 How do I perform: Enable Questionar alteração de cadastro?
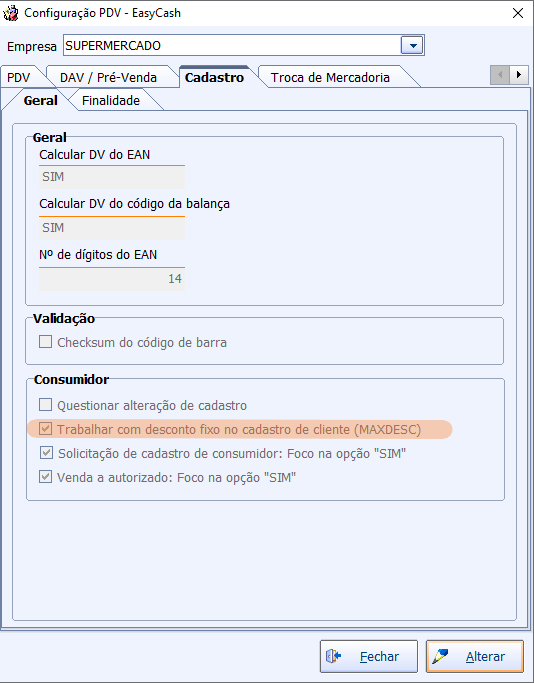[45, 405]
